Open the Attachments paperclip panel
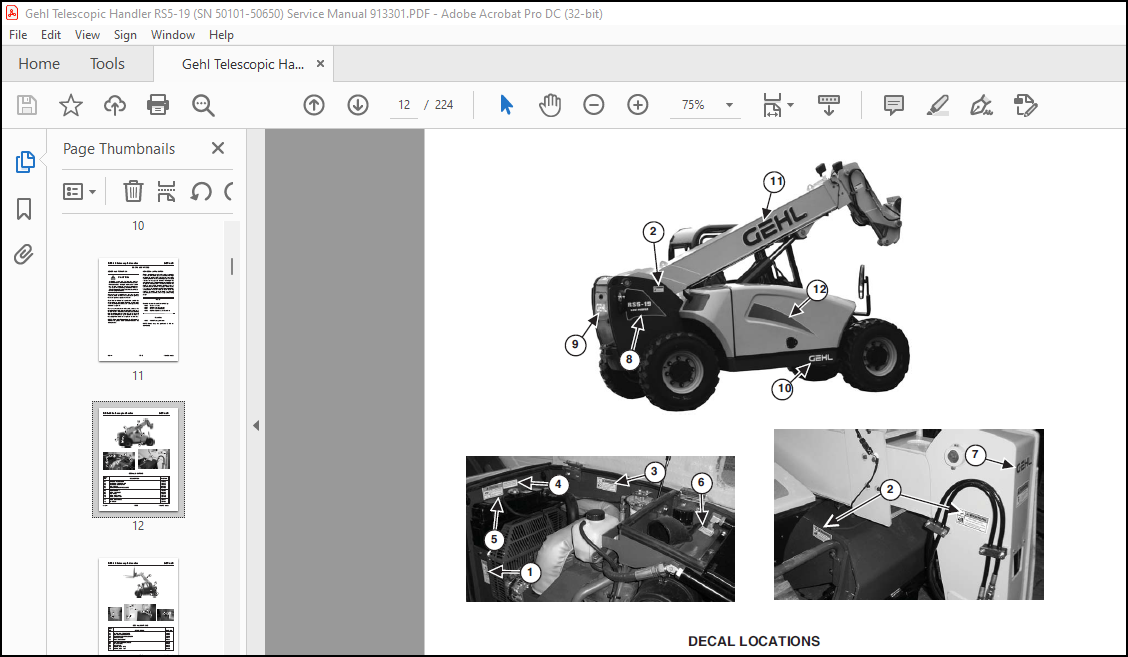This screenshot has height=657, width=1128. pos(24,255)
